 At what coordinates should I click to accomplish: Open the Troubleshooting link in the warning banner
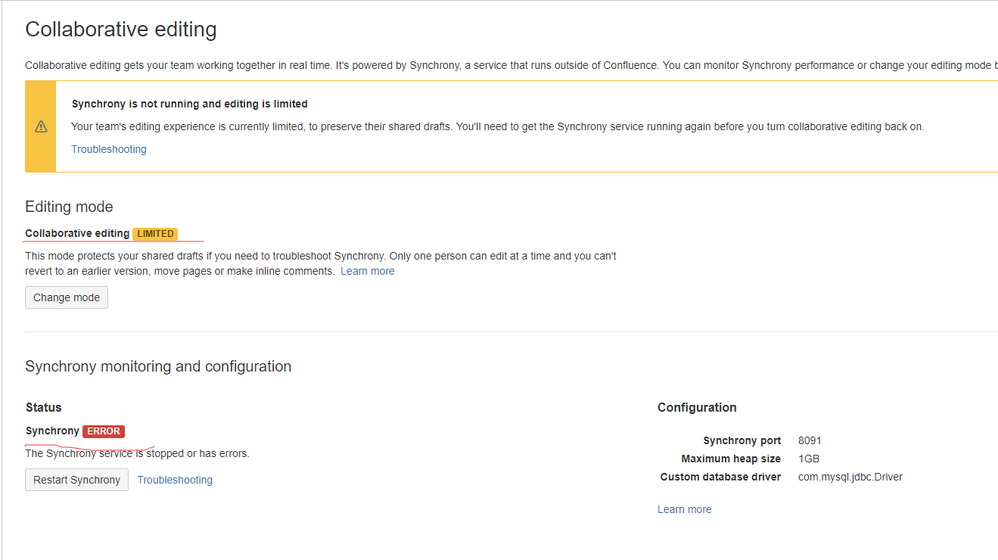point(109,149)
